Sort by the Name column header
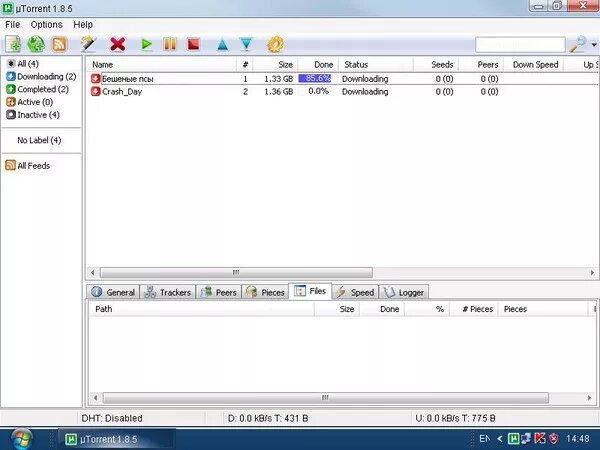Screen dimensions: 600x450 coord(161,65)
